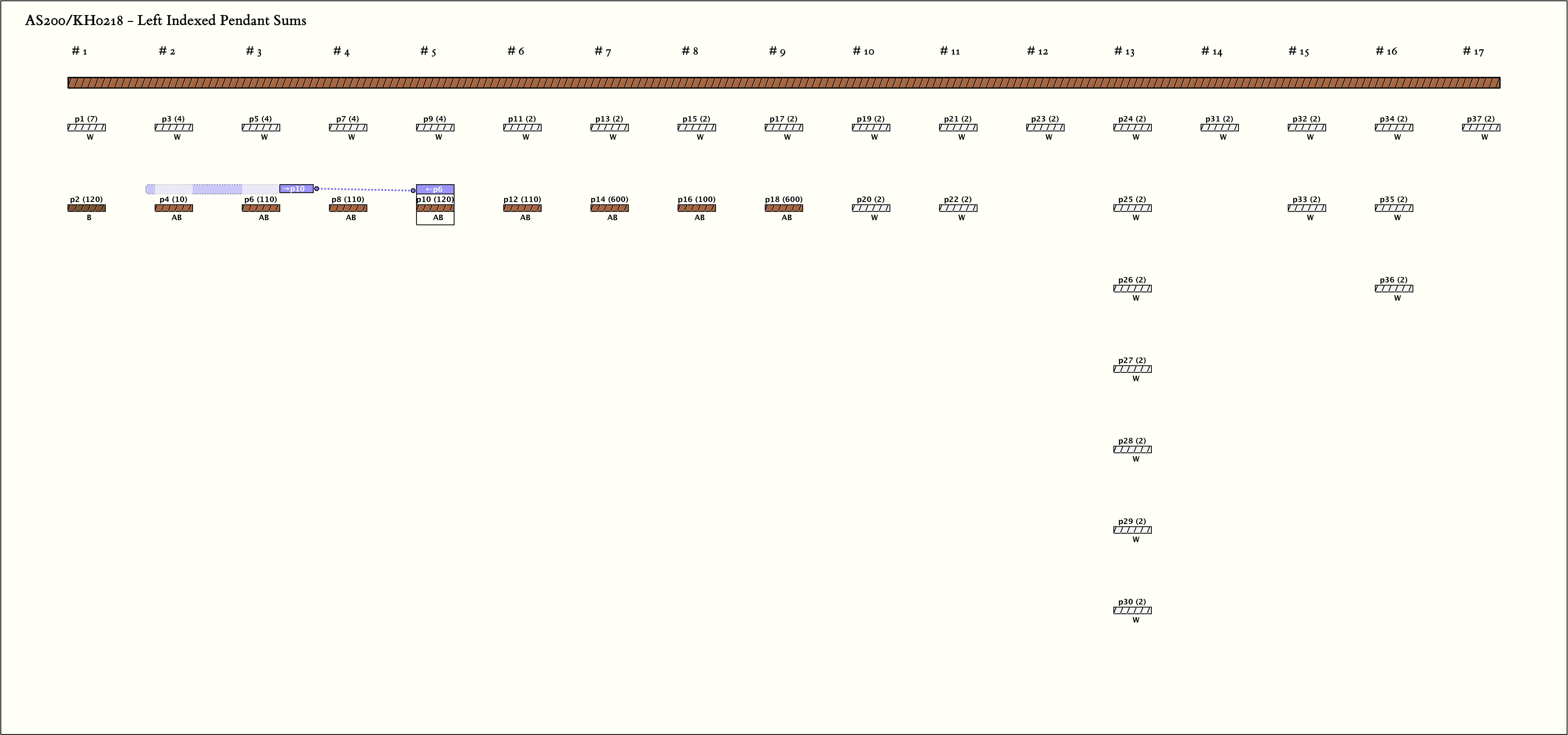Click the # 5 column header
Viewport: 1568px width, 735px height.
pos(428,51)
